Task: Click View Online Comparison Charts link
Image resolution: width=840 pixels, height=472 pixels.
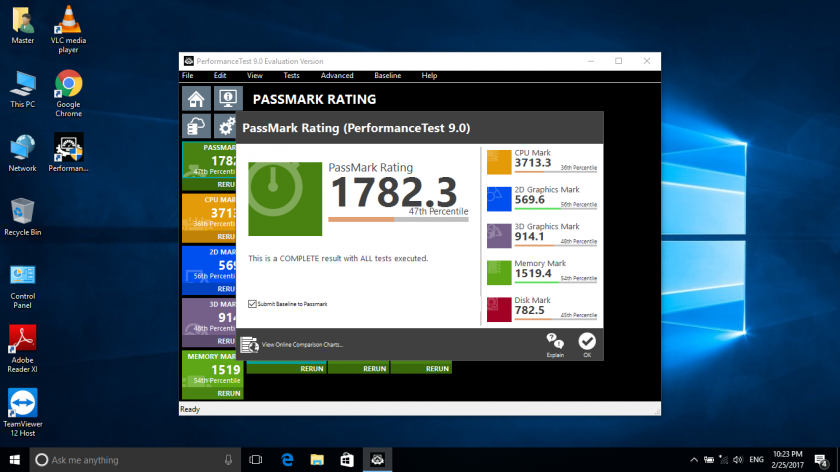Action: click(302, 345)
